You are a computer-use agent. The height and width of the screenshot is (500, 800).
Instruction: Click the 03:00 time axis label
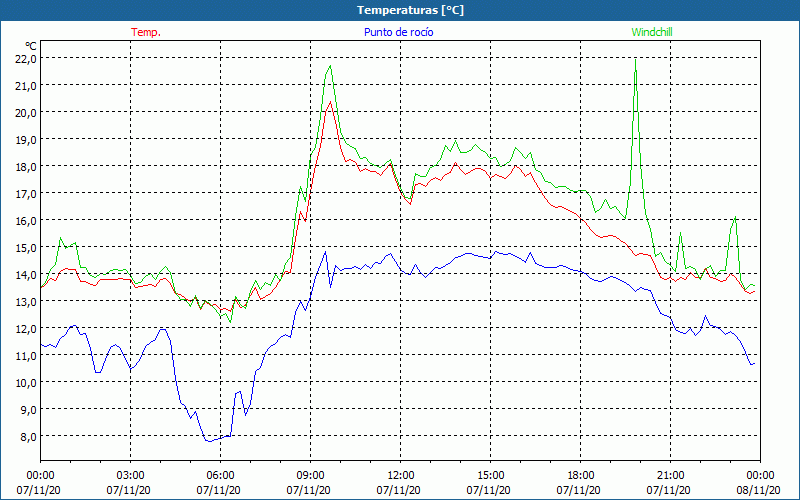(131, 476)
